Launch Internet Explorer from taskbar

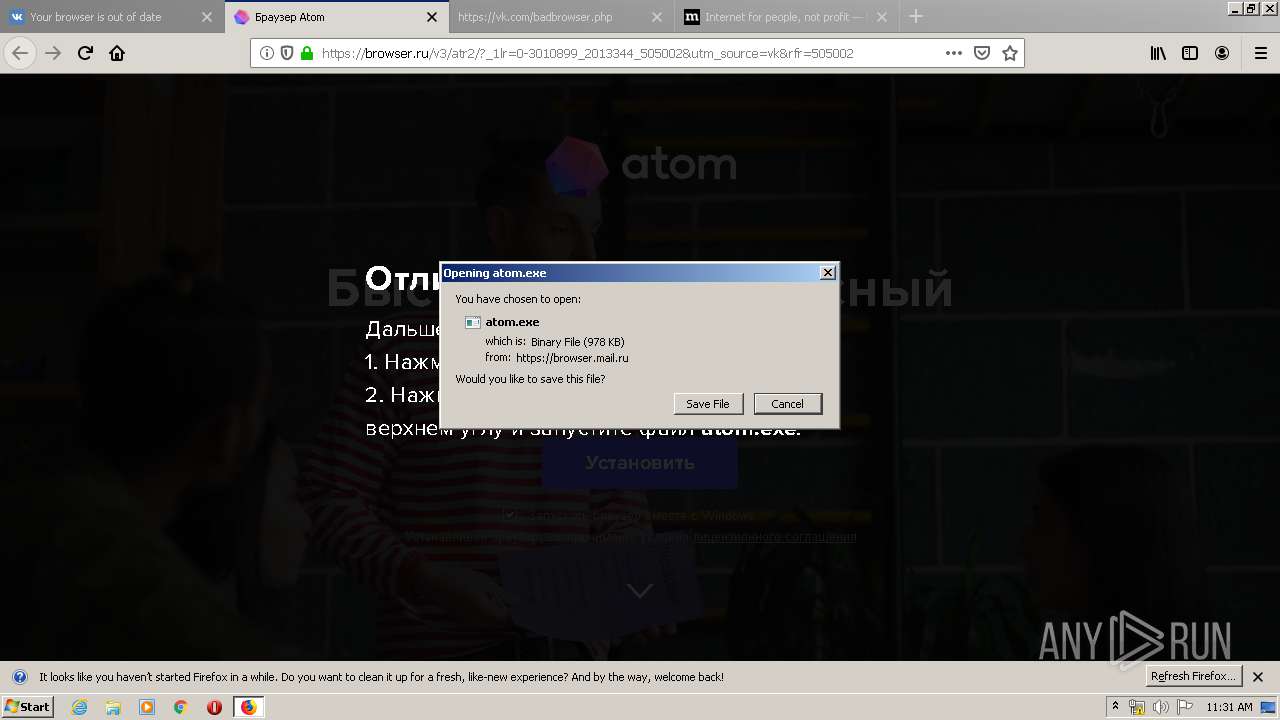pos(79,707)
